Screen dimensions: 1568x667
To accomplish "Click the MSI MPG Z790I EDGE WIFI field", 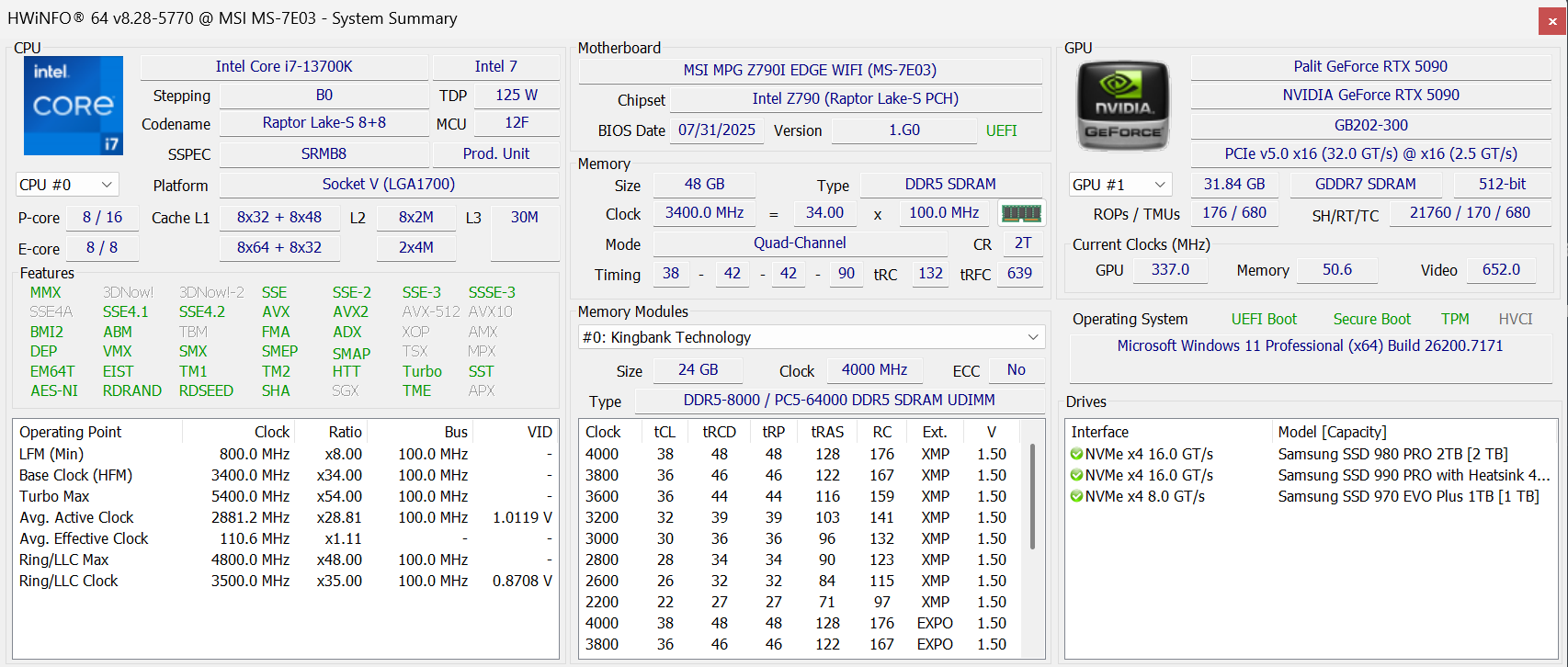I will click(x=810, y=71).
